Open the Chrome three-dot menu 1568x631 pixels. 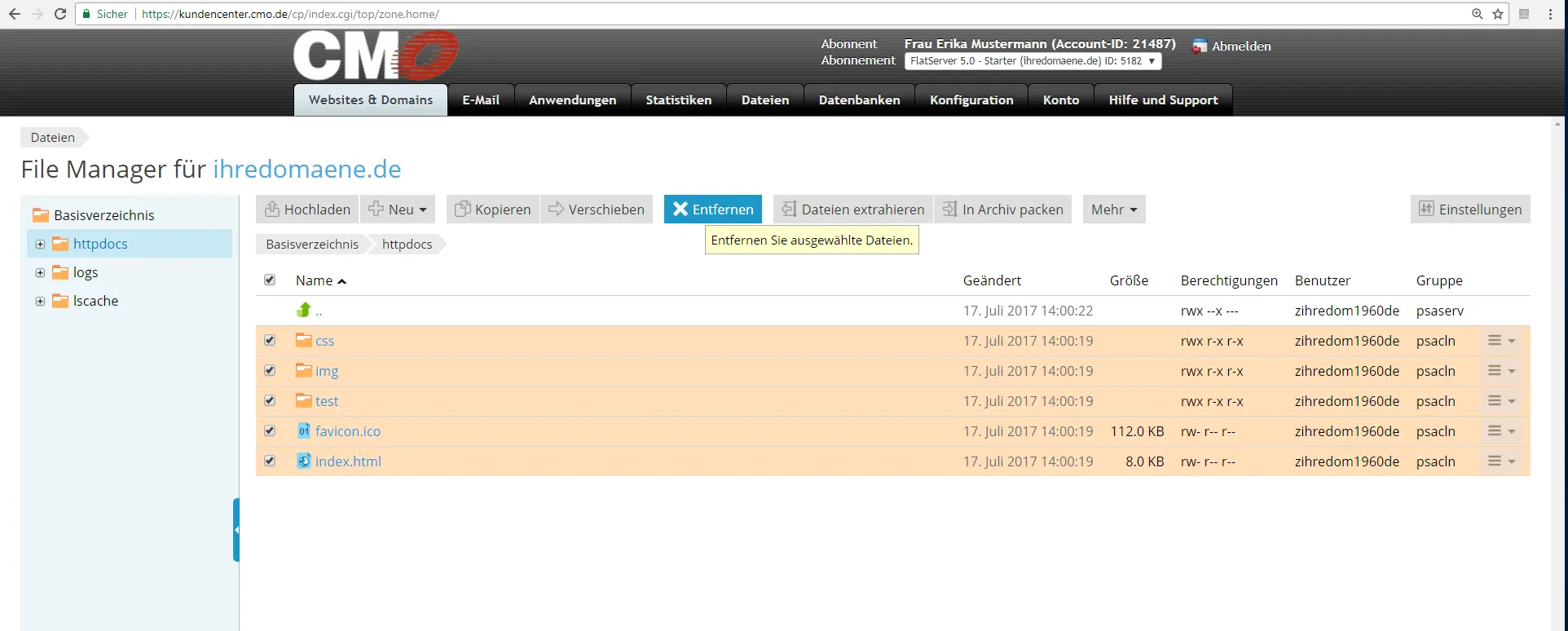pos(1551,14)
